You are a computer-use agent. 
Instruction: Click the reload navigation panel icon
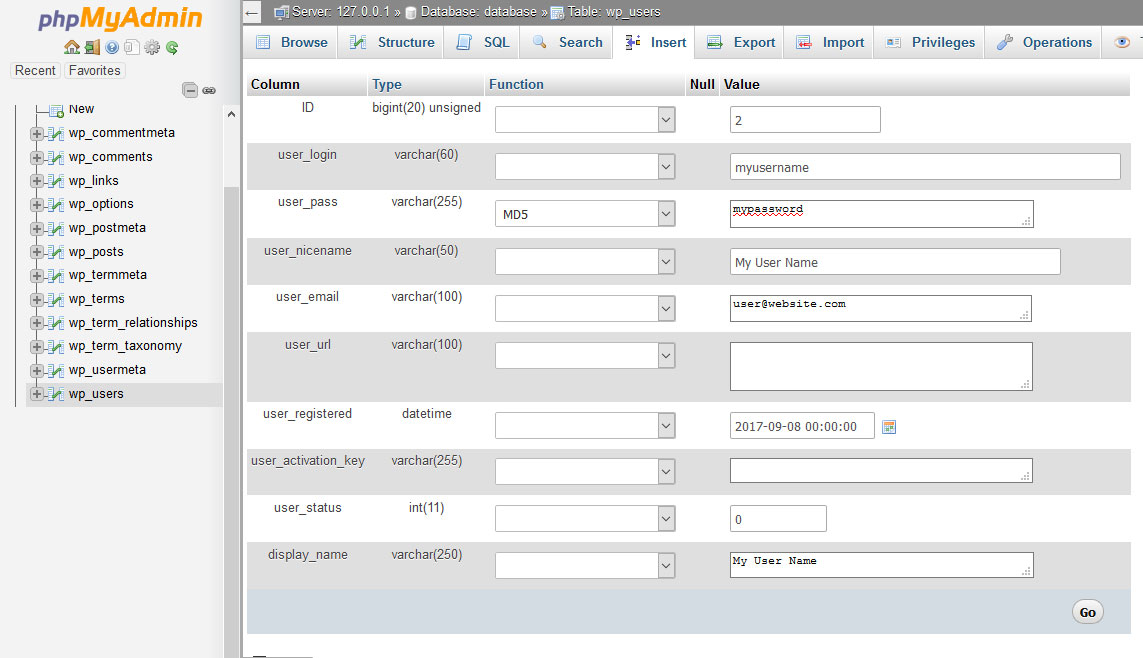171,47
